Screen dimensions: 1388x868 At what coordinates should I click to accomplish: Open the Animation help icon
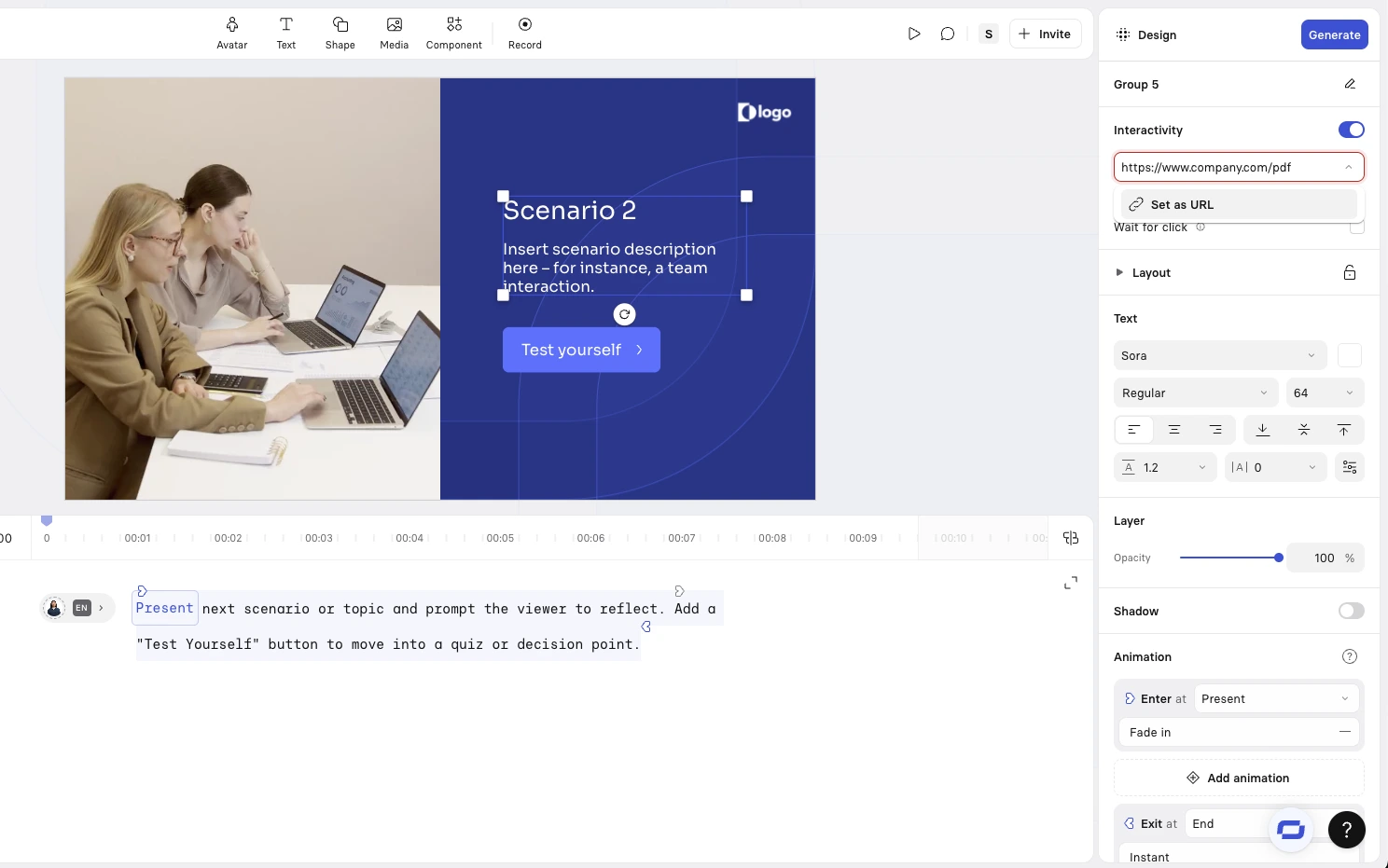(x=1350, y=656)
